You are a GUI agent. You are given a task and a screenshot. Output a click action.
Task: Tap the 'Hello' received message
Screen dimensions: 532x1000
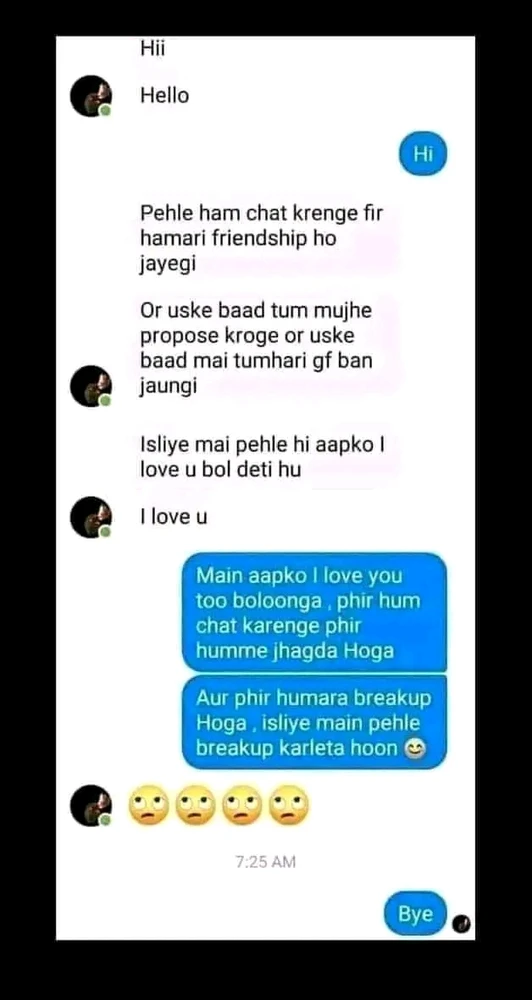(165, 96)
